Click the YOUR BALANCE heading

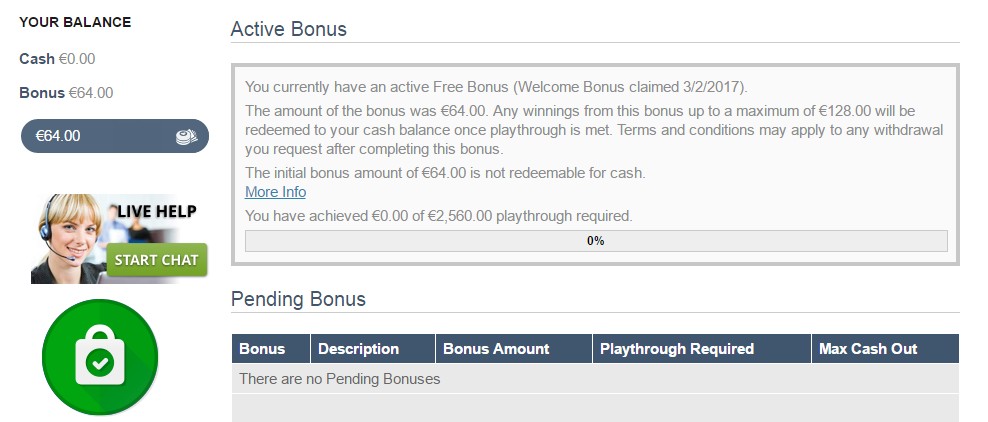[75, 22]
